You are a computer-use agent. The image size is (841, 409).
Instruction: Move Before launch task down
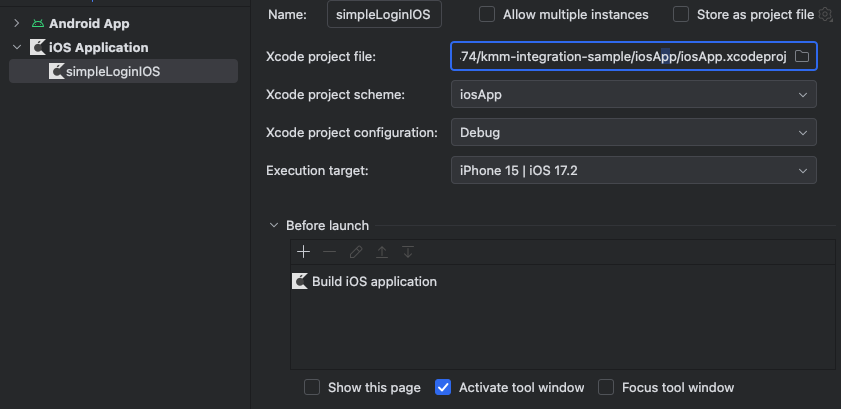pos(408,252)
